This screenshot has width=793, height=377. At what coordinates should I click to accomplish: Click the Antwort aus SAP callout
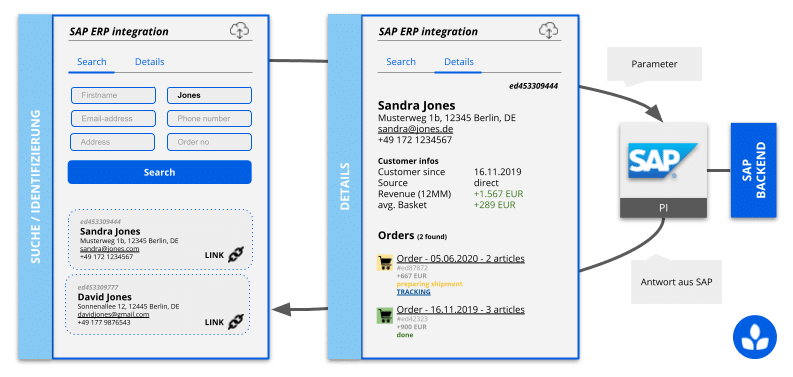(x=676, y=282)
